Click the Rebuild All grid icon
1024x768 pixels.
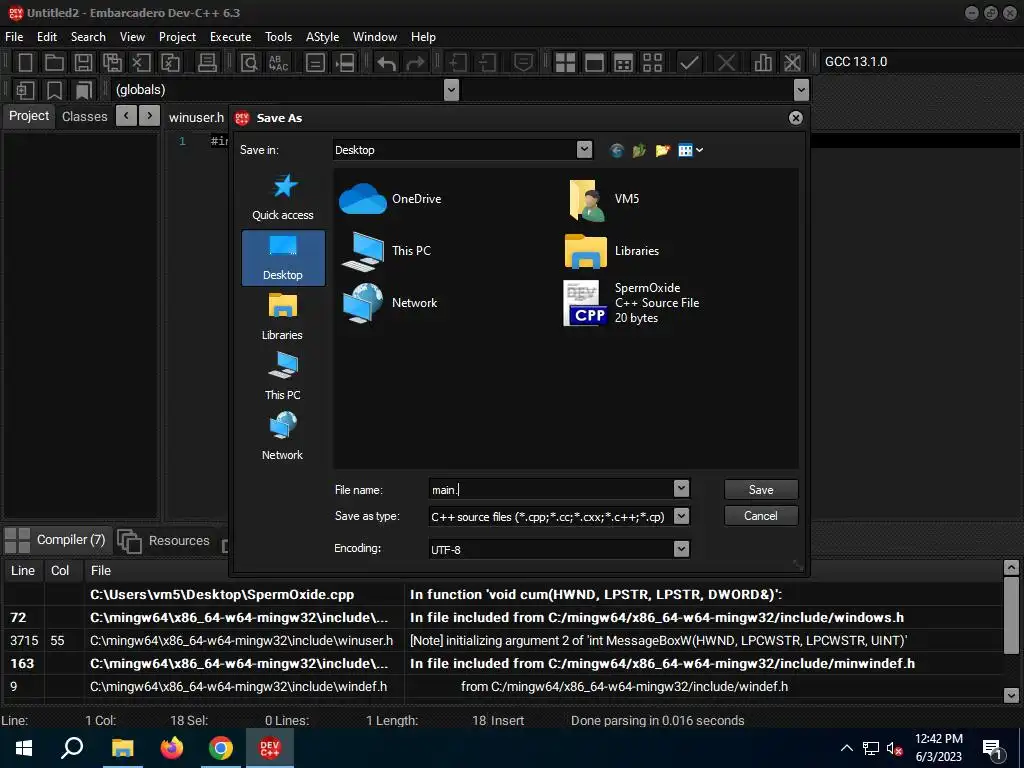tap(652, 62)
